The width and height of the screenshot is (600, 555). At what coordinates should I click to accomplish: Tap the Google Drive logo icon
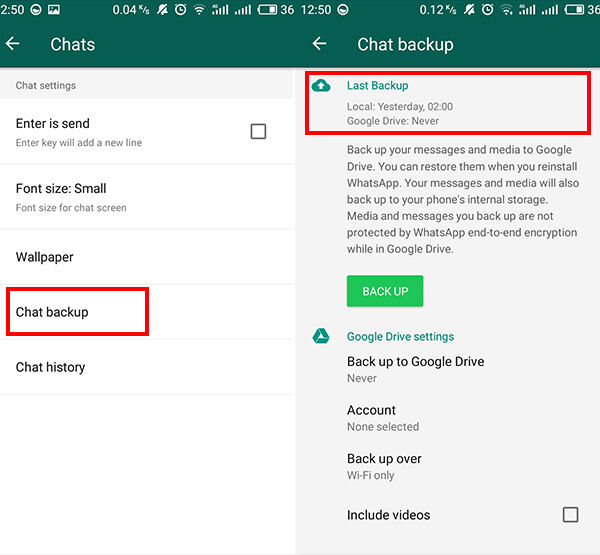pos(321,336)
